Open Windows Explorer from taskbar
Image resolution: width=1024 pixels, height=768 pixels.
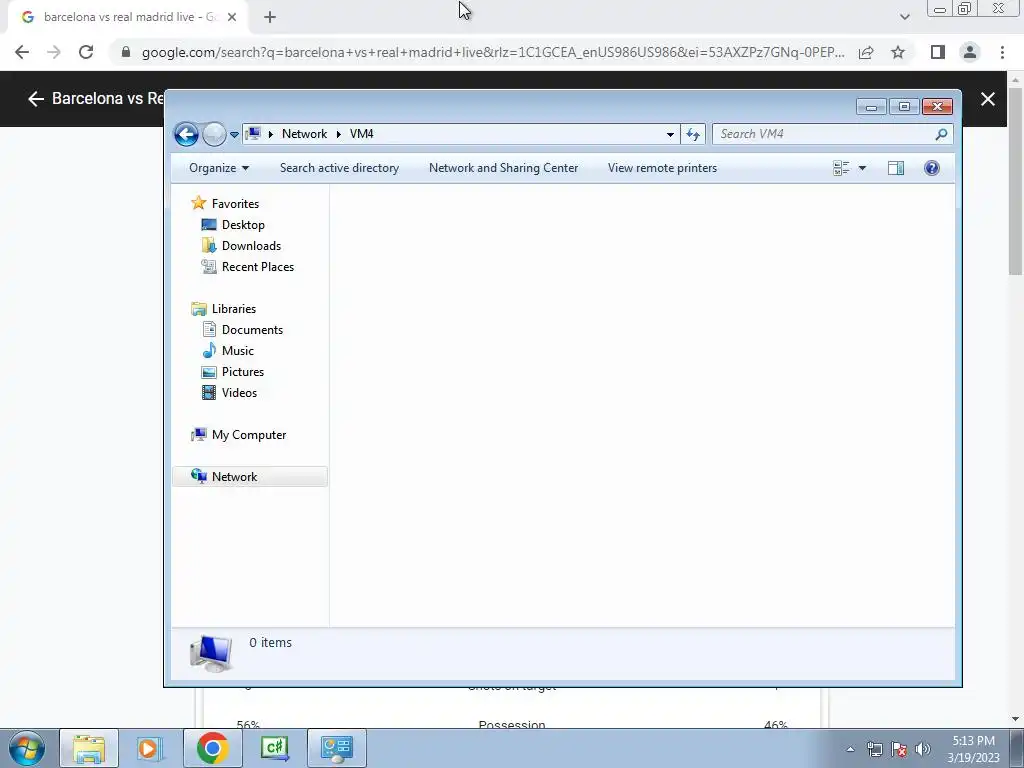tap(89, 748)
